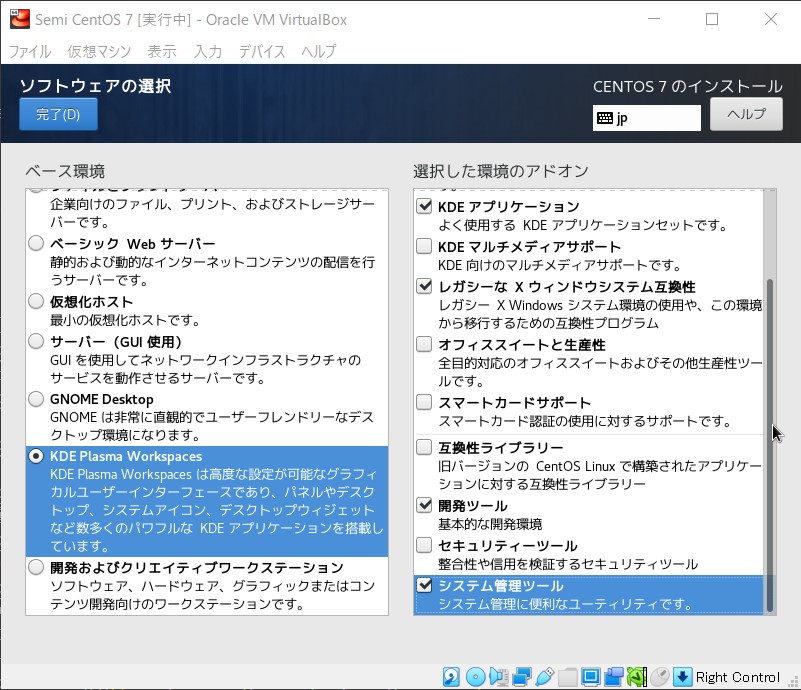The width and height of the screenshot is (801, 690).
Task: Click the CPU execution status icon
Action: point(637,677)
